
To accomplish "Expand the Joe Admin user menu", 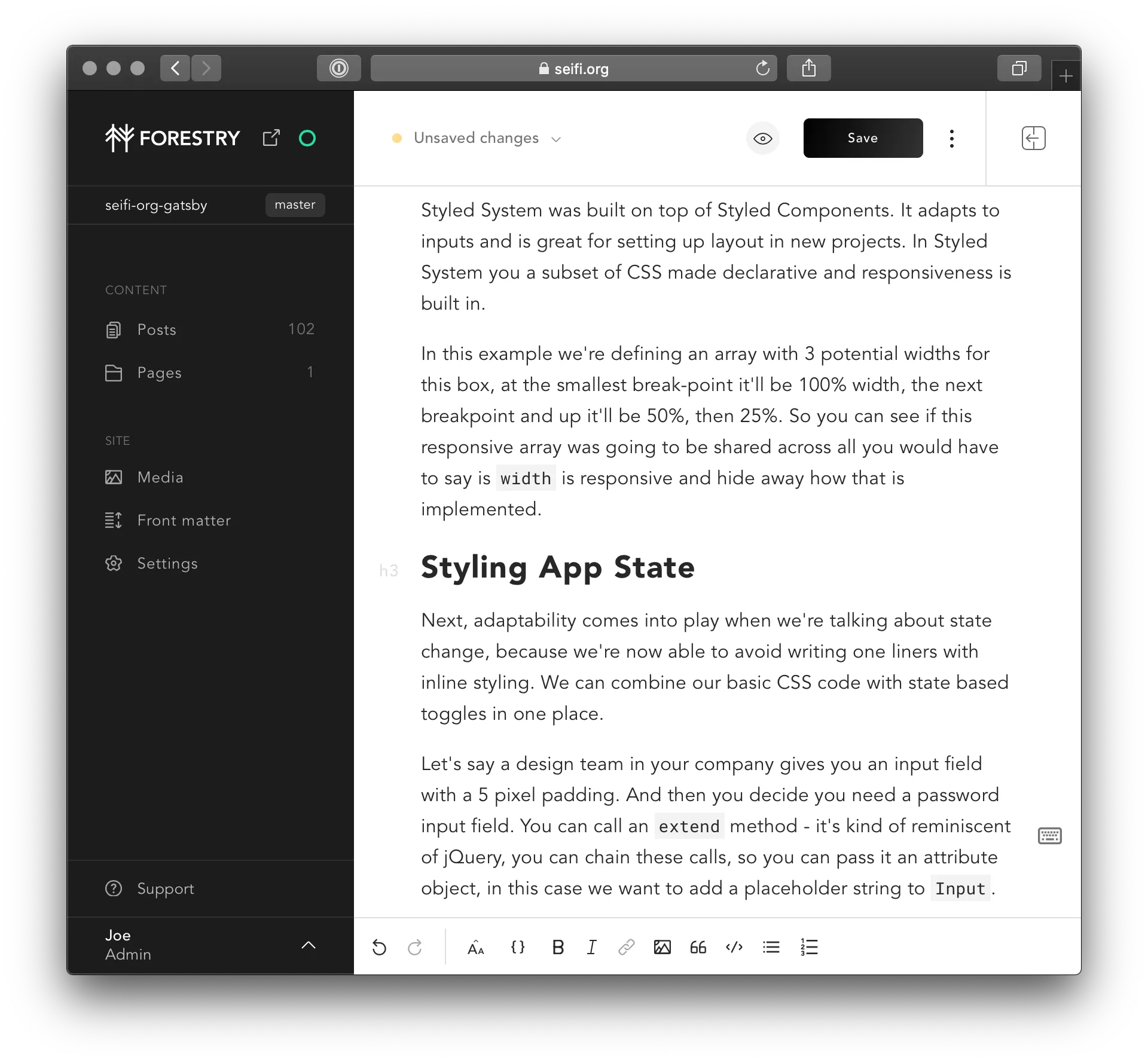I will [308, 945].
